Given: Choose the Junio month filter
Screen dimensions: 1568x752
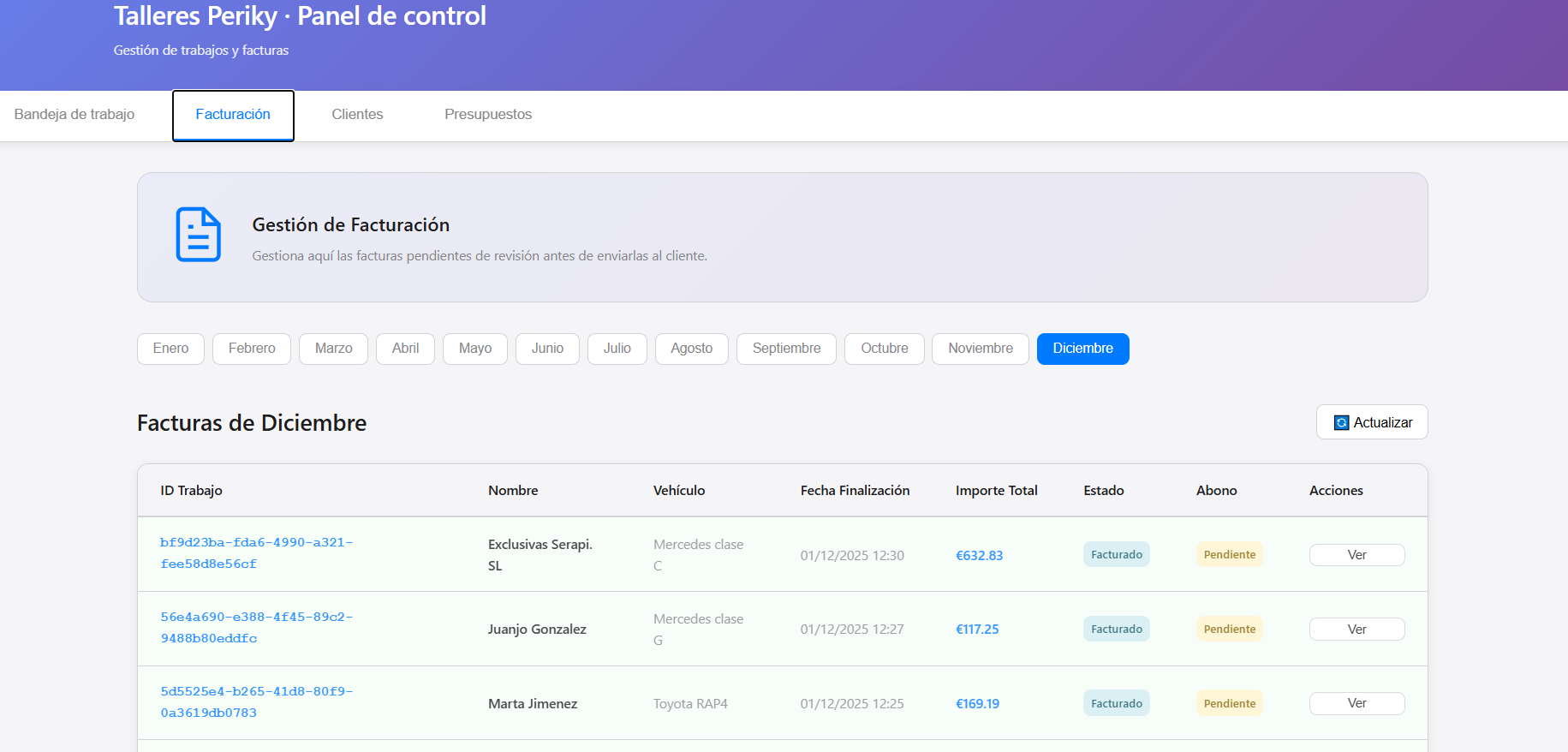Looking at the screenshot, I should pyautogui.click(x=547, y=349).
